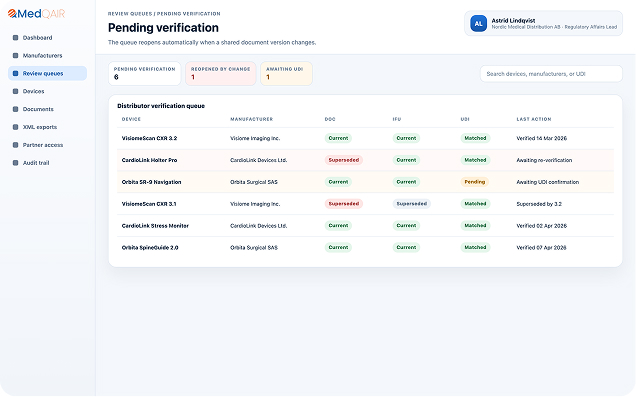
Task: Click the UDI column header
Action: pyautogui.click(x=465, y=119)
